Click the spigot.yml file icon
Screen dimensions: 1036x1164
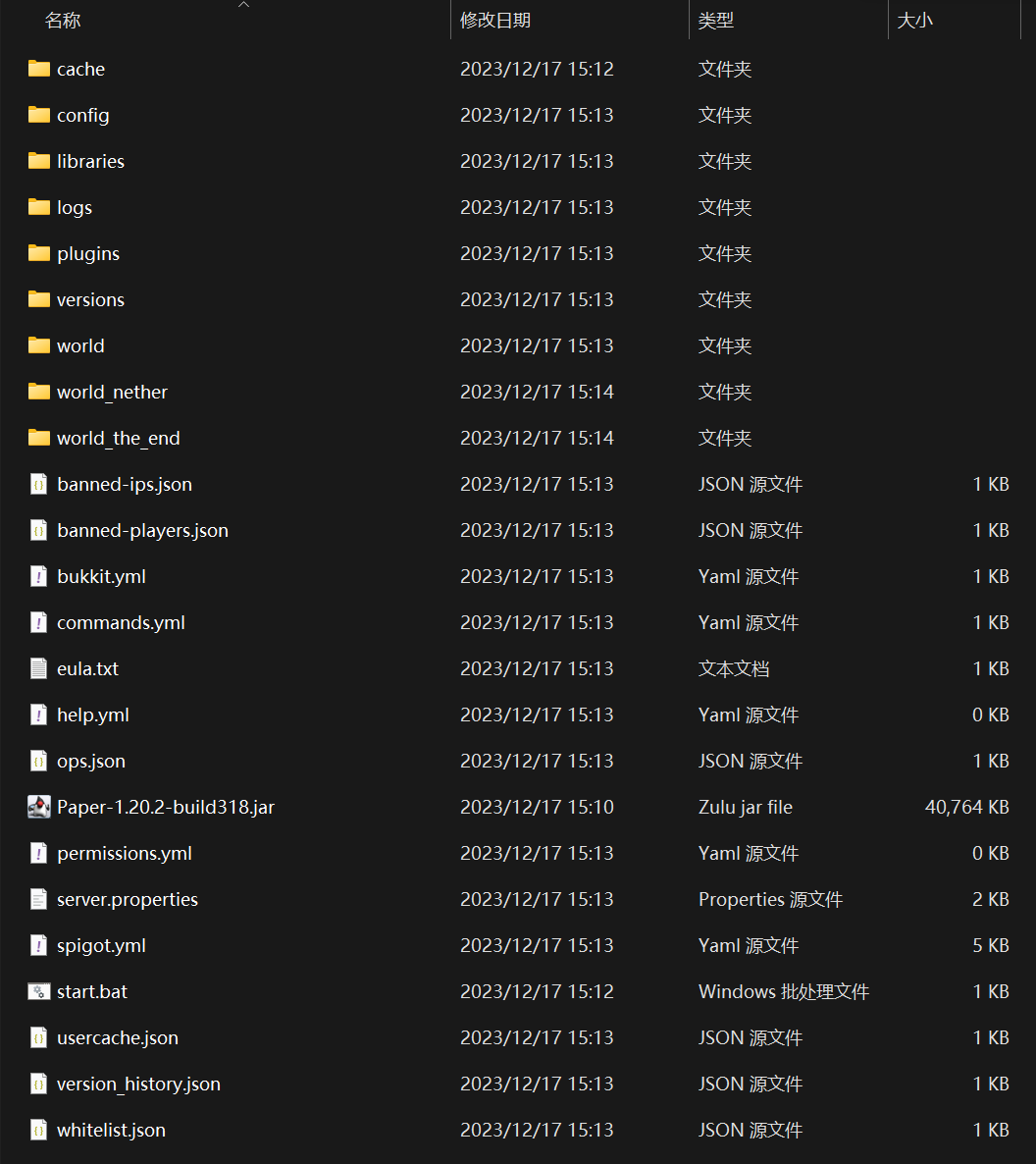(38, 945)
